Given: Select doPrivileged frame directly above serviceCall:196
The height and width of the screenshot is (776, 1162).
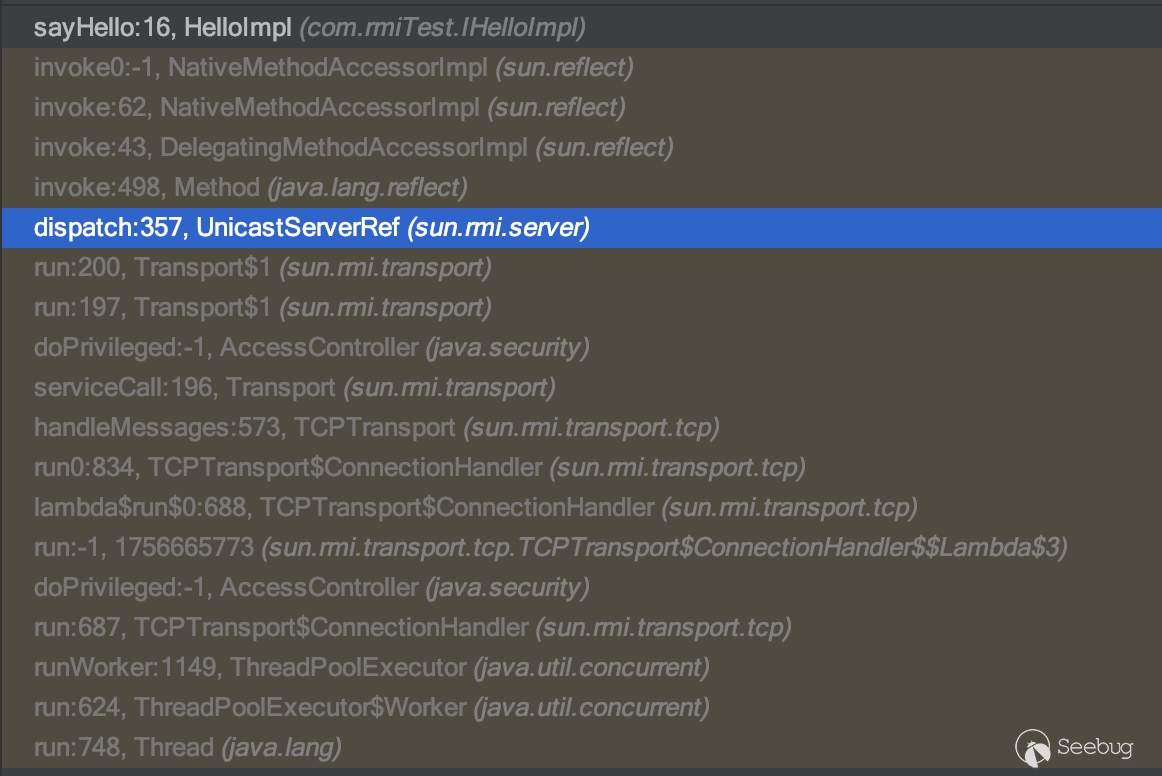Looking at the screenshot, I should [x=310, y=347].
